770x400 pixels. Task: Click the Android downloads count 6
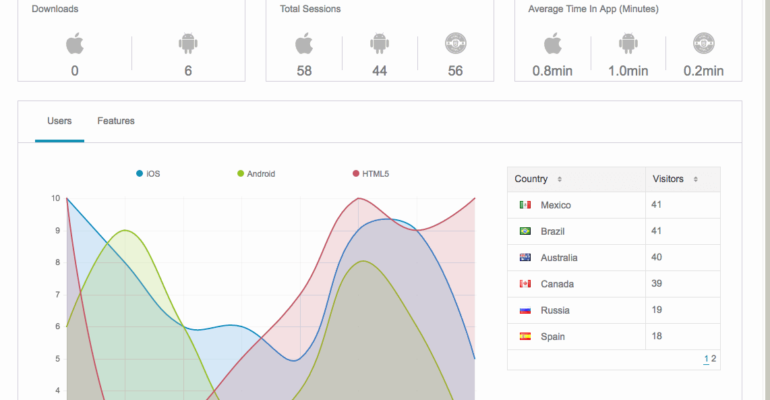[188, 71]
